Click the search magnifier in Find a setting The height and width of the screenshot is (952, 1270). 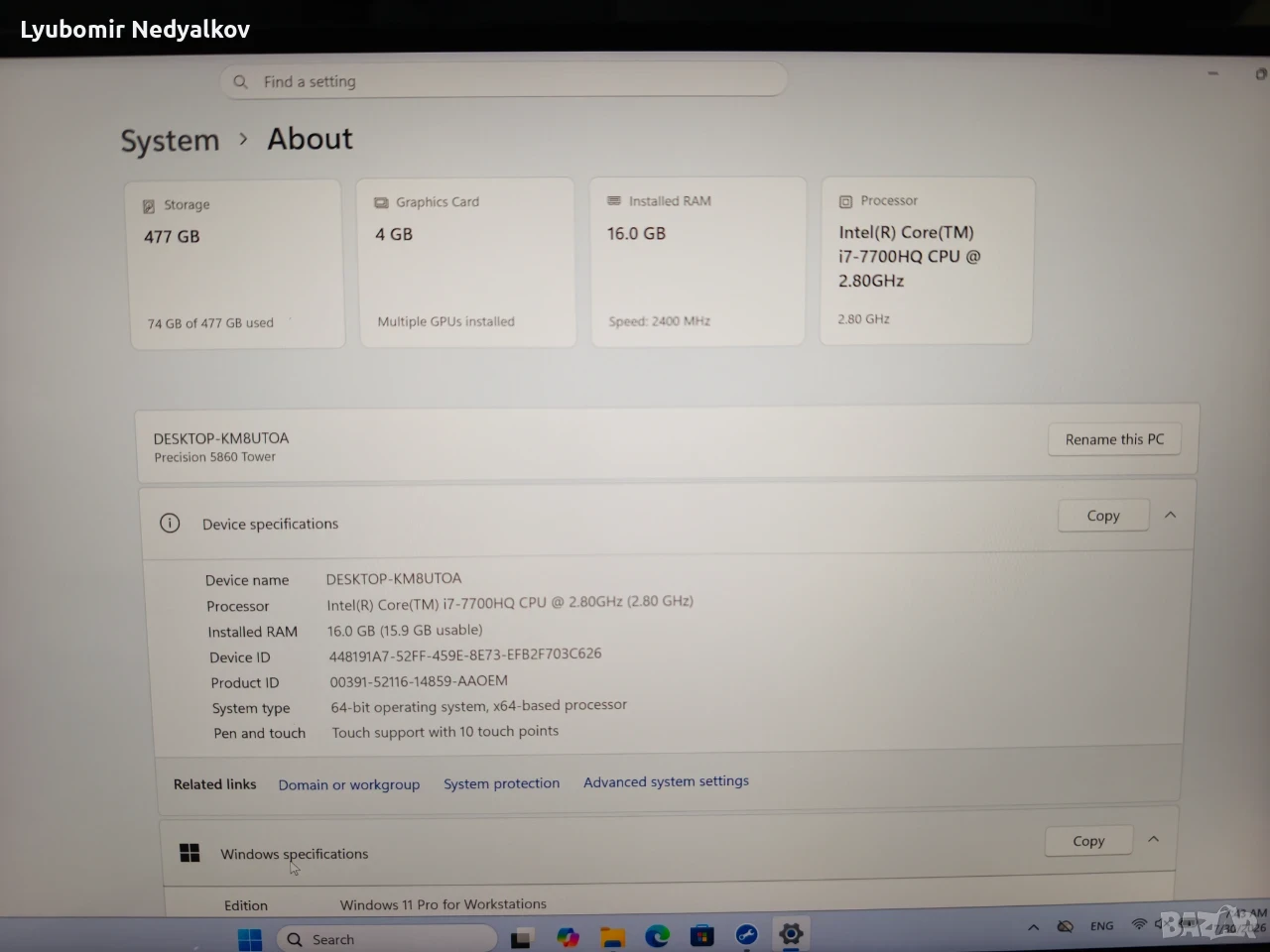pos(240,81)
